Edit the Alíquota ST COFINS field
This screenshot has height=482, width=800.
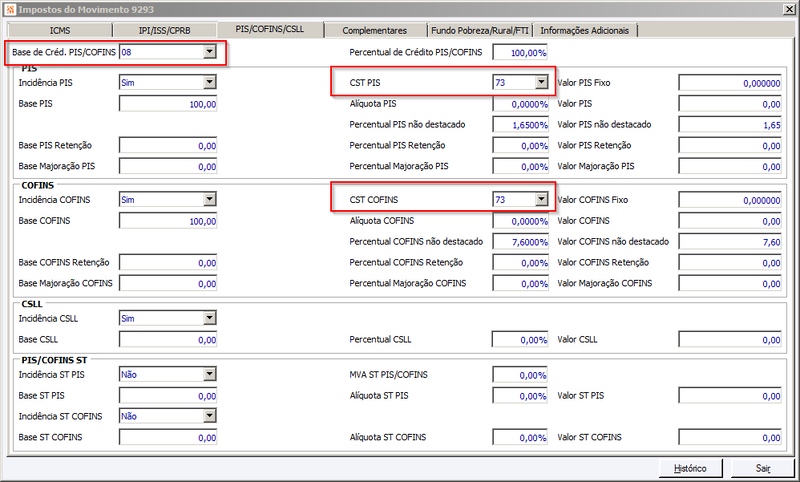coord(520,438)
